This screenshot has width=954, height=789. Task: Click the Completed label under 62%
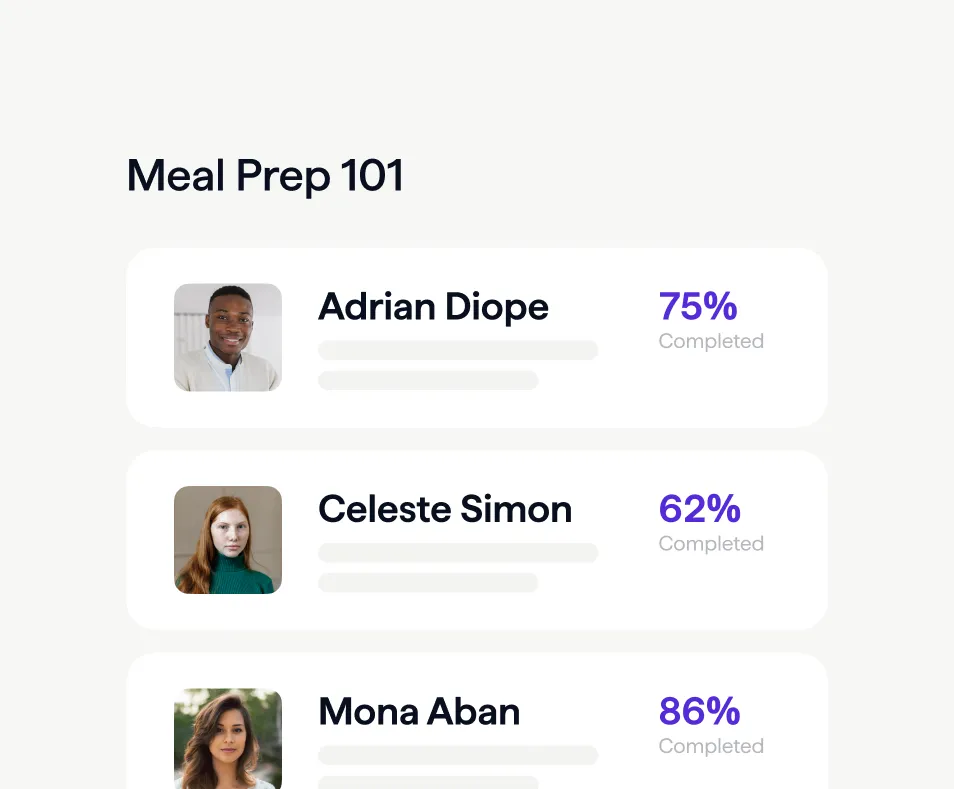pyautogui.click(x=710, y=543)
